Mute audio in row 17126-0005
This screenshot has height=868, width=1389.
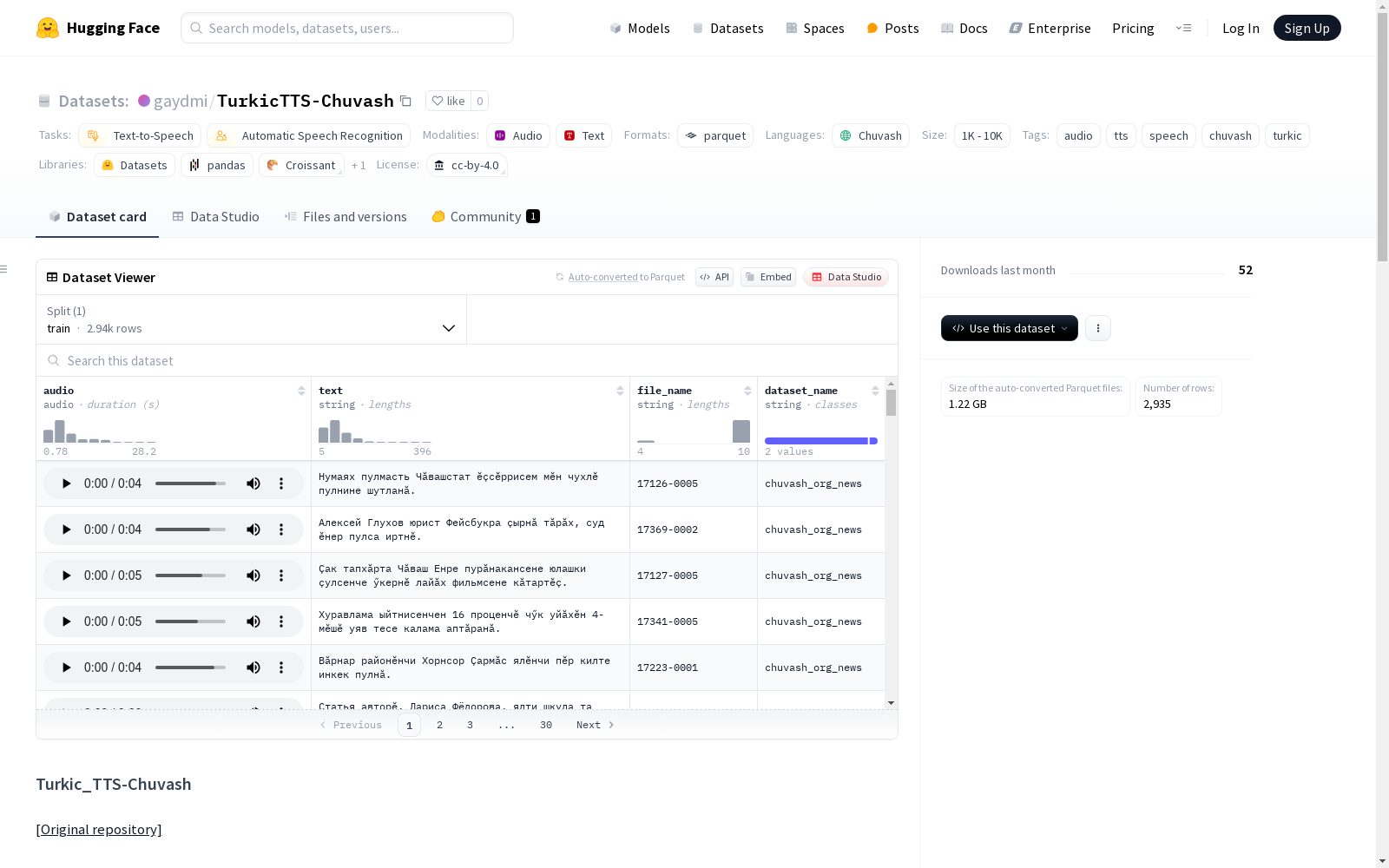point(253,483)
